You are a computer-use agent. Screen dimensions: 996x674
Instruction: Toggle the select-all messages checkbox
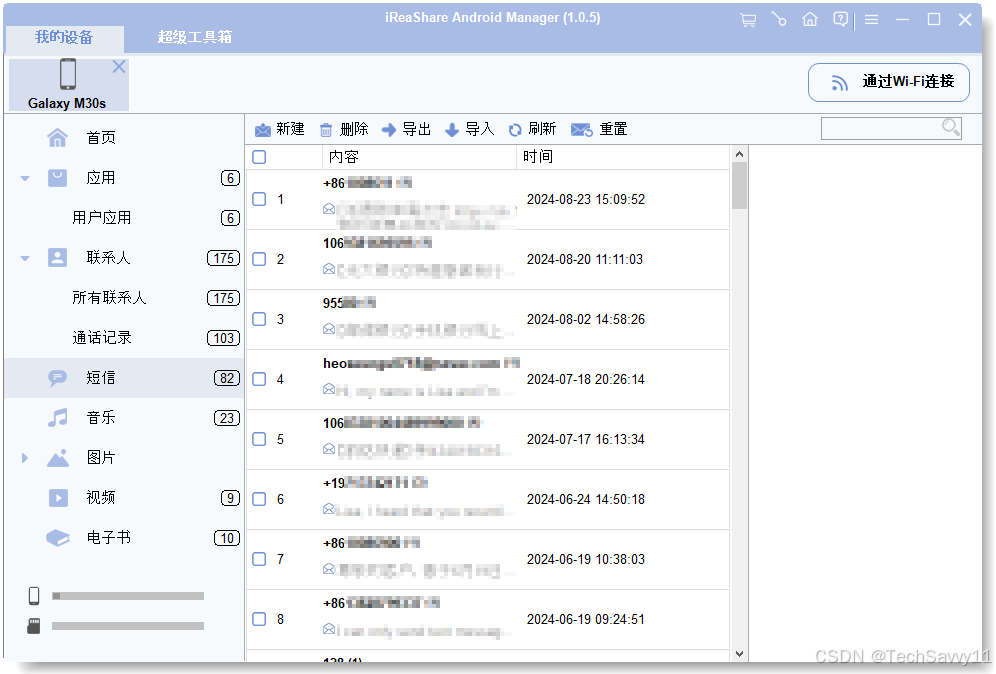pyautogui.click(x=259, y=157)
